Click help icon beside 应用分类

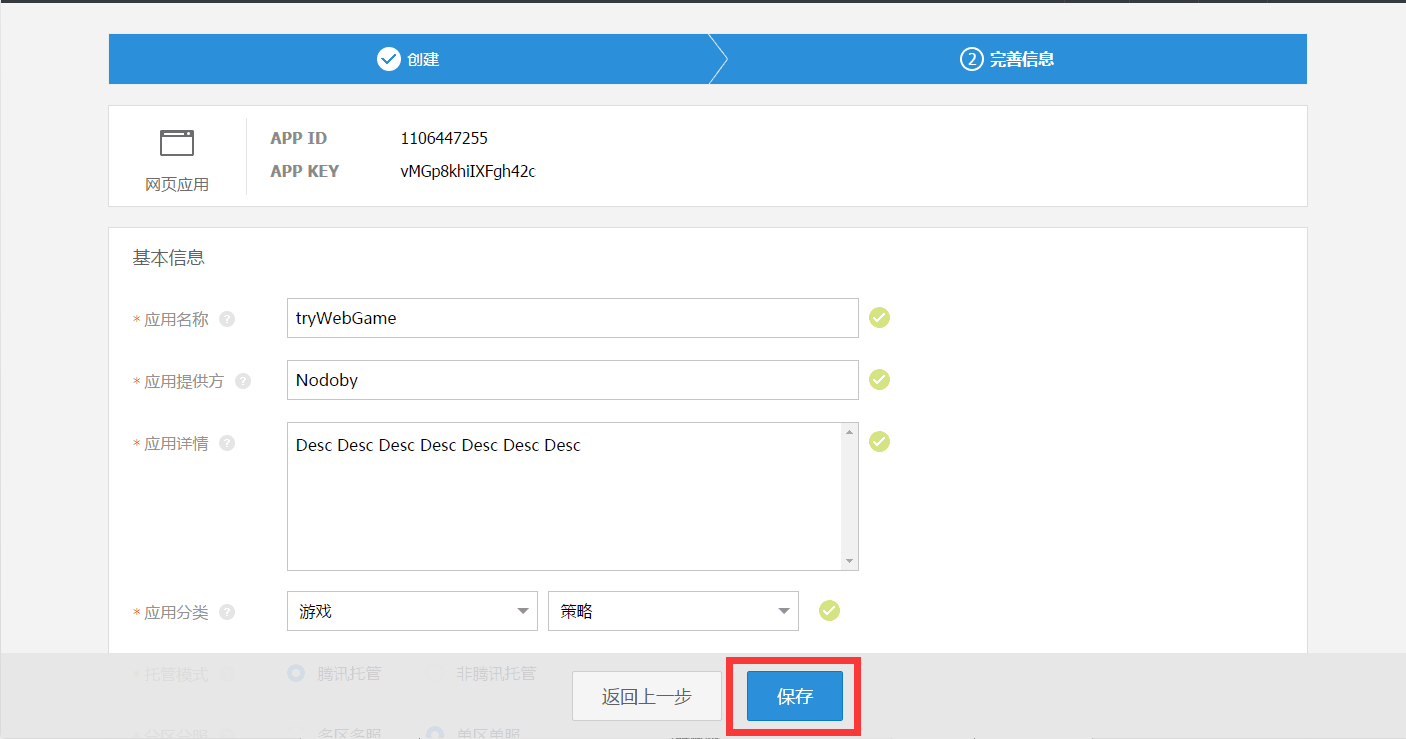tap(227, 612)
